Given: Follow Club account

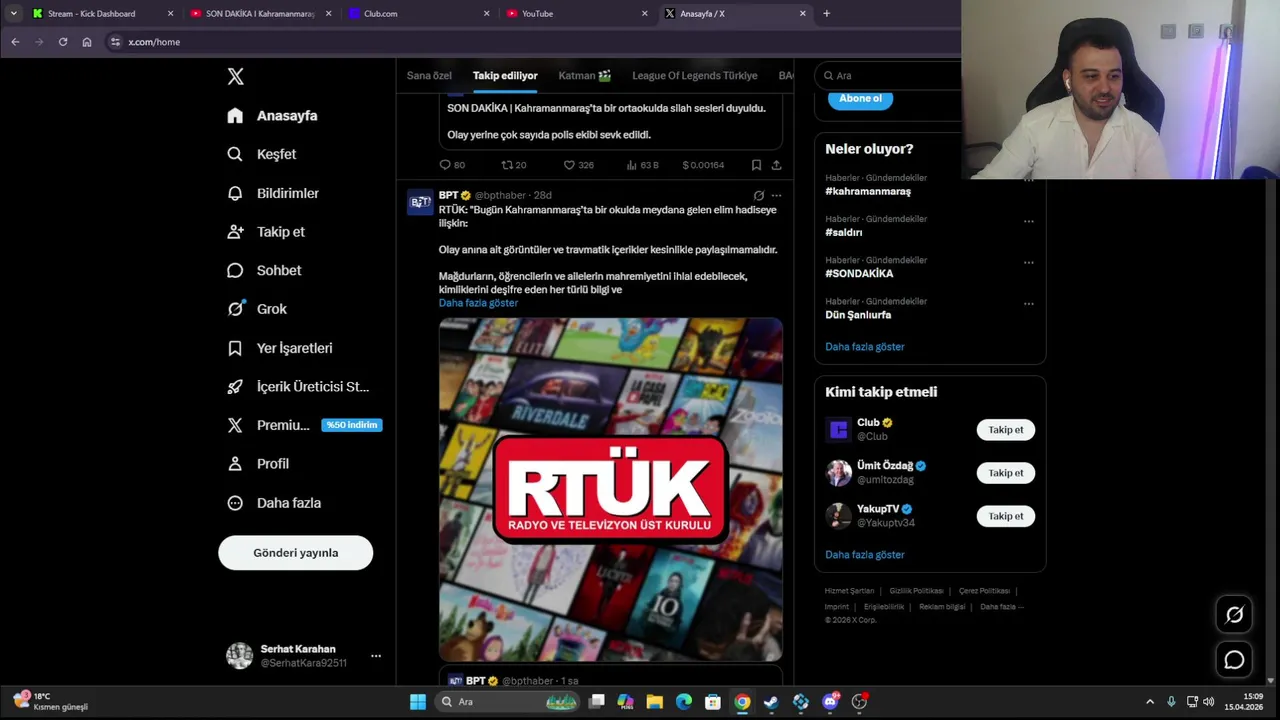Looking at the screenshot, I should tap(1006, 430).
